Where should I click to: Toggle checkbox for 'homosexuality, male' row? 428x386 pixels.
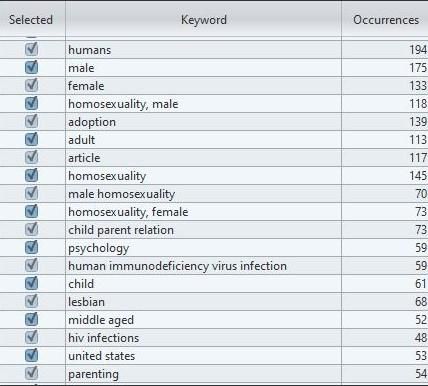31,103
